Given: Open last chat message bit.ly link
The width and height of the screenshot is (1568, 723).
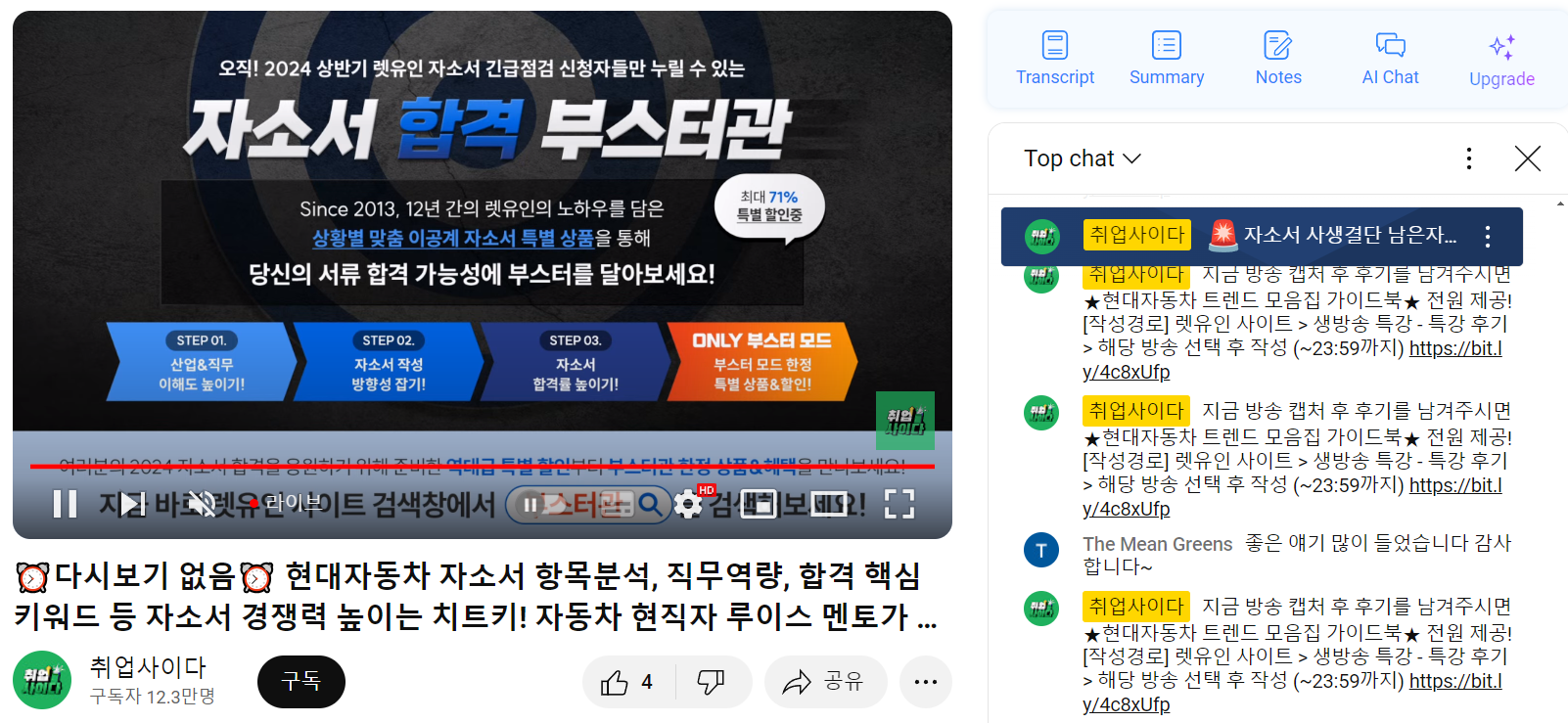Looking at the screenshot, I should tap(1292, 693).
